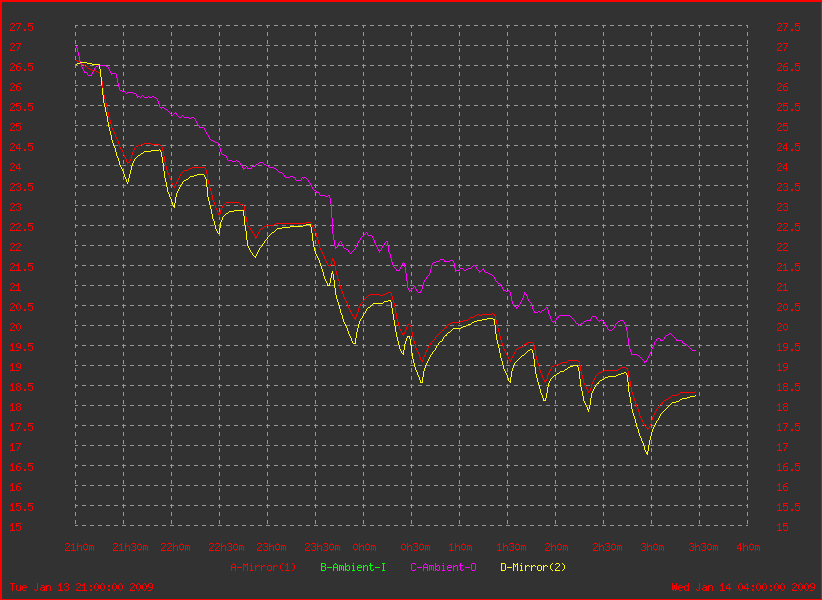Click the 20.5 value on the left axis
The image size is (822, 600).
point(21,307)
